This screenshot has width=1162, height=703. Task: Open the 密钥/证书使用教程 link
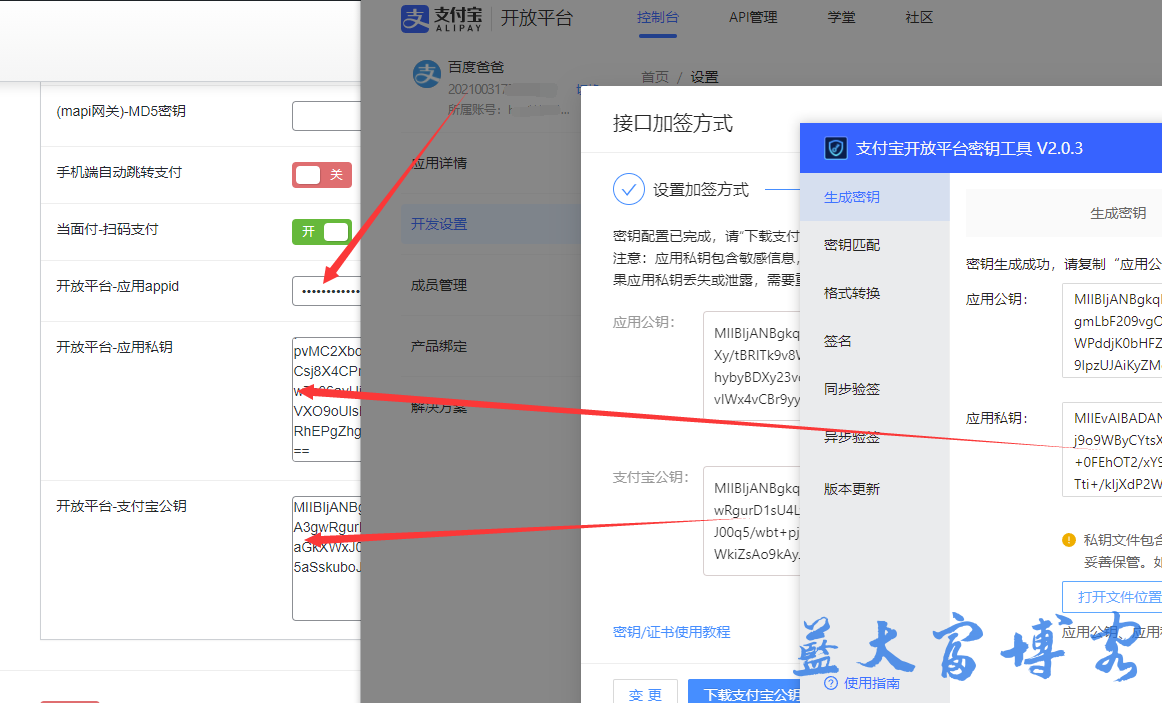point(671,632)
